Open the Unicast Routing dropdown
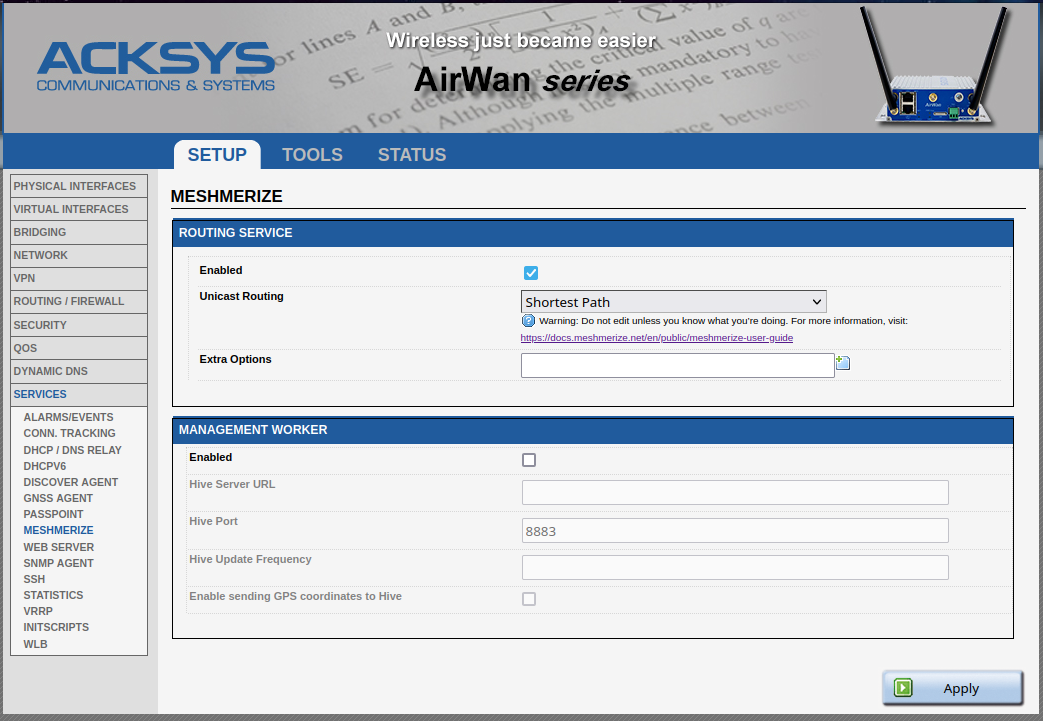Viewport: 1043px width, 721px height. [x=673, y=302]
